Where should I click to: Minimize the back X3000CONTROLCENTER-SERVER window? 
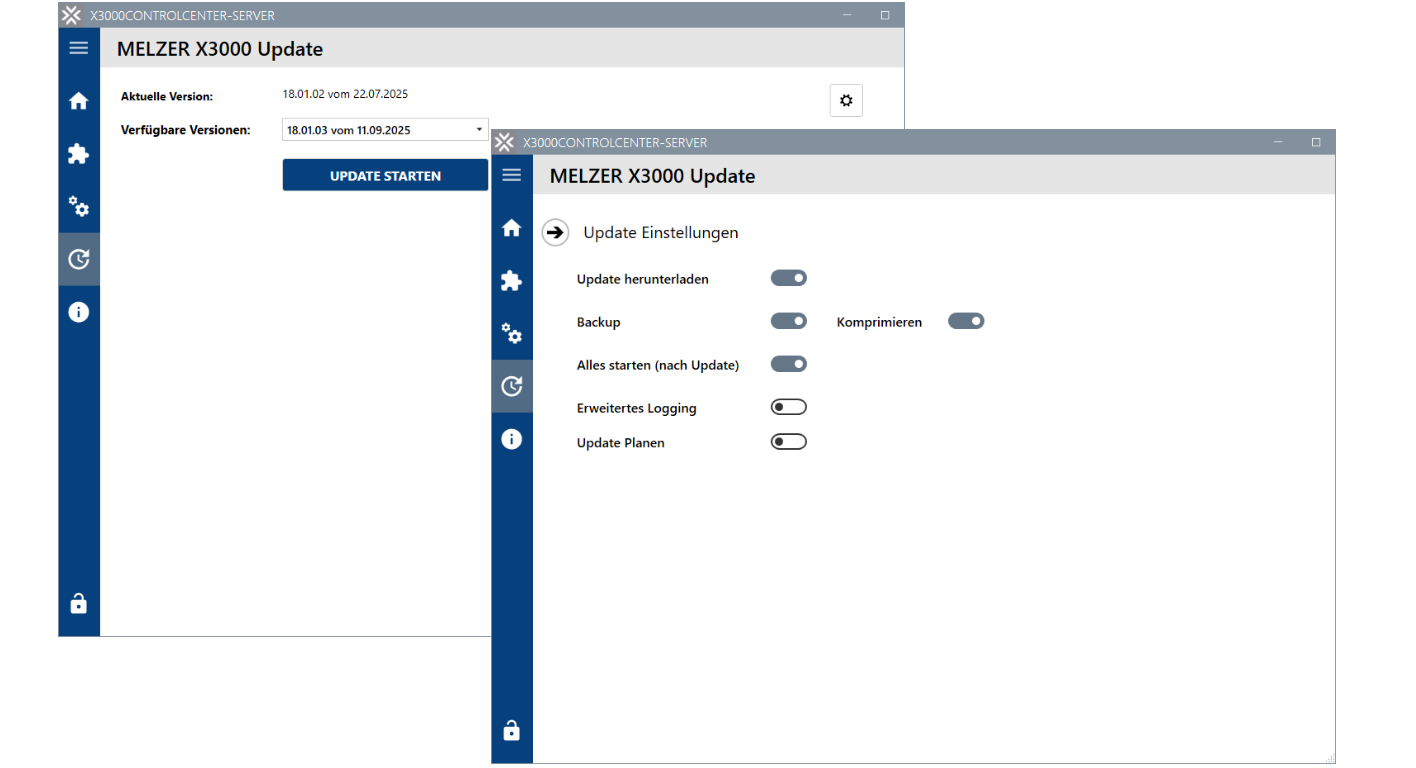(847, 15)
